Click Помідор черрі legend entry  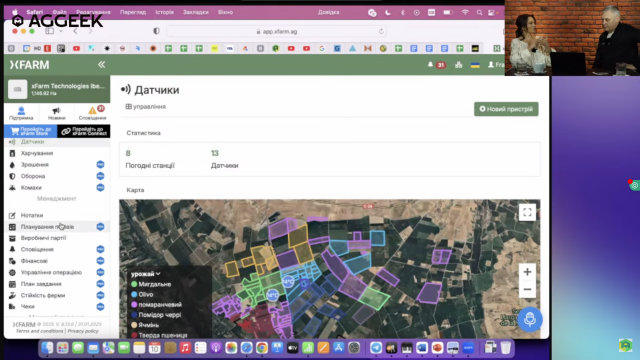pos(157,315)
